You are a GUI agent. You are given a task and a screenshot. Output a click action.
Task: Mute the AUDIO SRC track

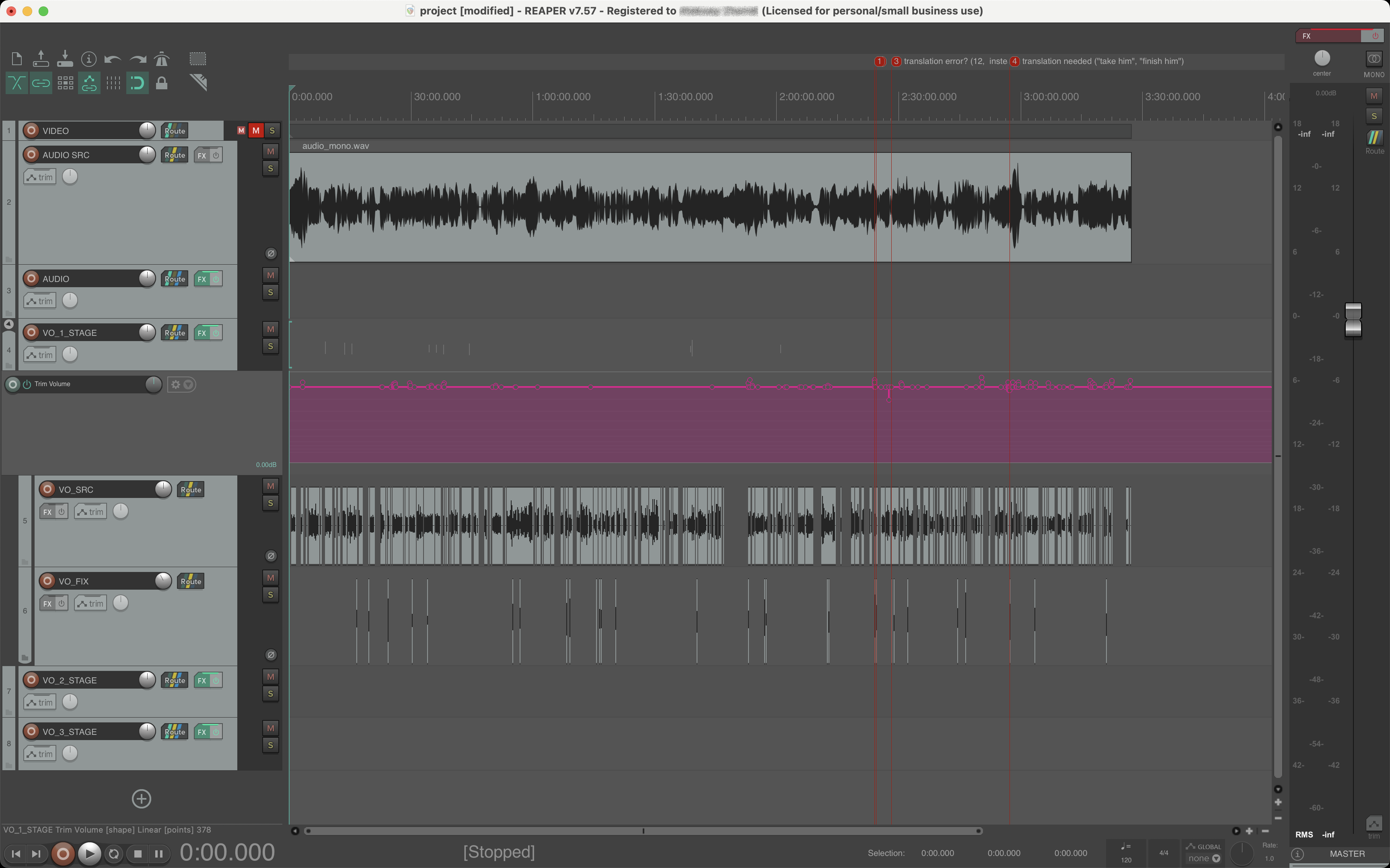(x=270, y=151)
